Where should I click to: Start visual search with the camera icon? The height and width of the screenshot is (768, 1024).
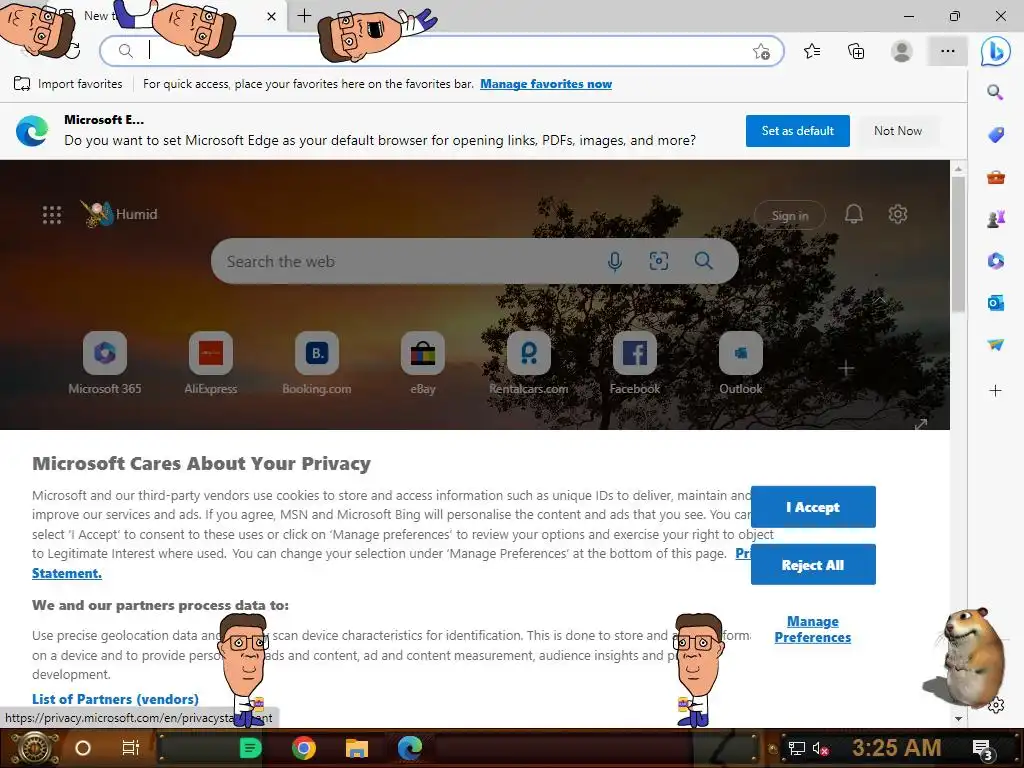click(658, 261)
